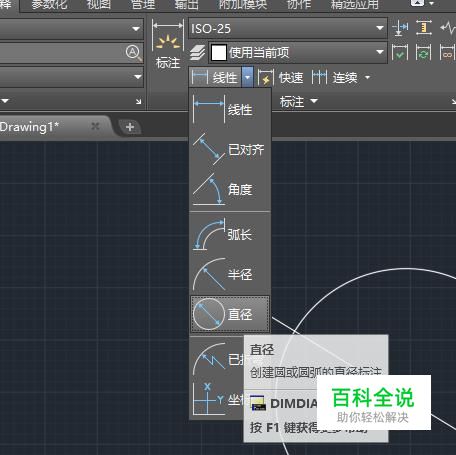
Task: Click the orange reassociate dimension icon
Action: click(x=448, y=52)
